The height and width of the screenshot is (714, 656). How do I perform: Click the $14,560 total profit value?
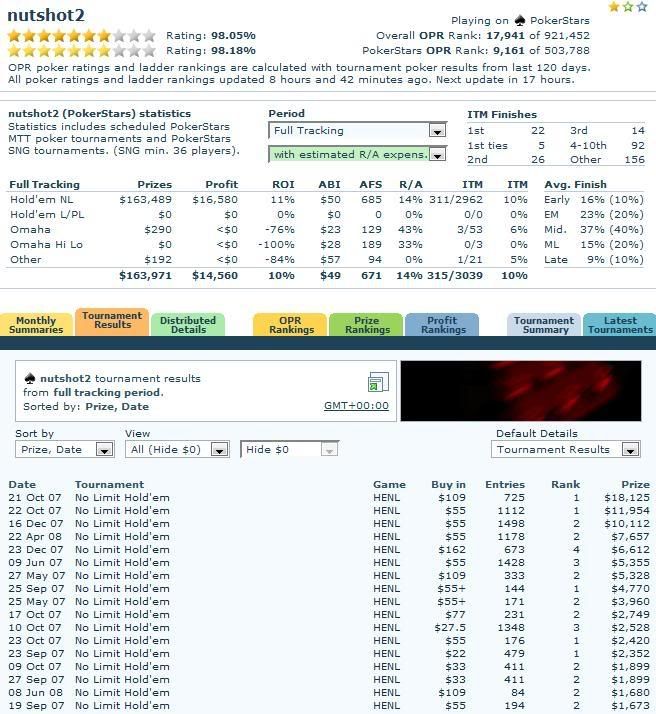pos(215,275)
